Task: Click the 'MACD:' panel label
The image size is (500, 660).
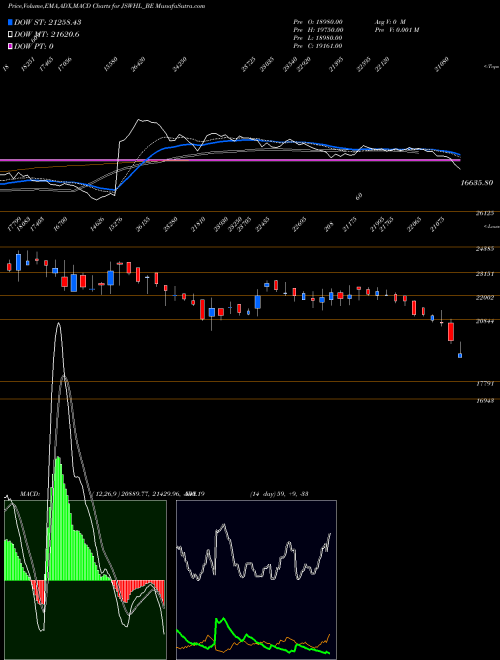Action: tap(29, 494)
